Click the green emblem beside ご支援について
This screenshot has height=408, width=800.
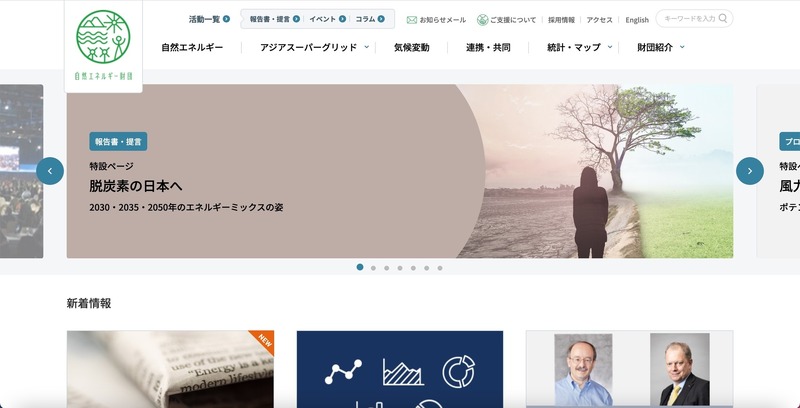click(483, 20)
